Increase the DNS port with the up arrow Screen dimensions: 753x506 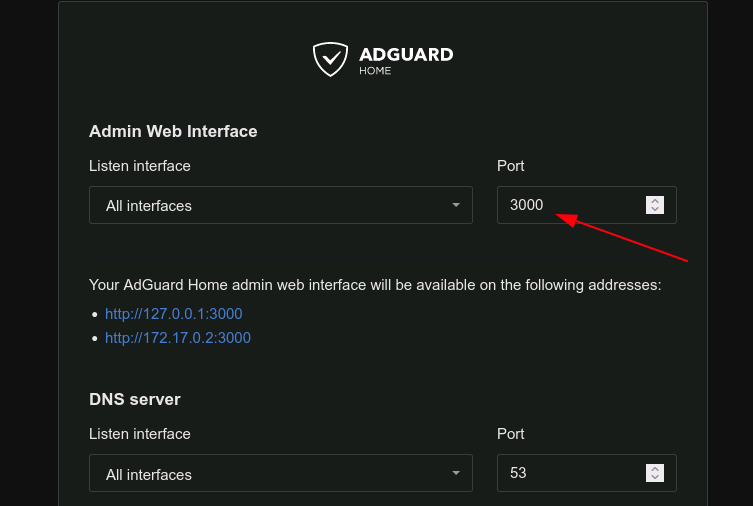[x=655, y=469]
